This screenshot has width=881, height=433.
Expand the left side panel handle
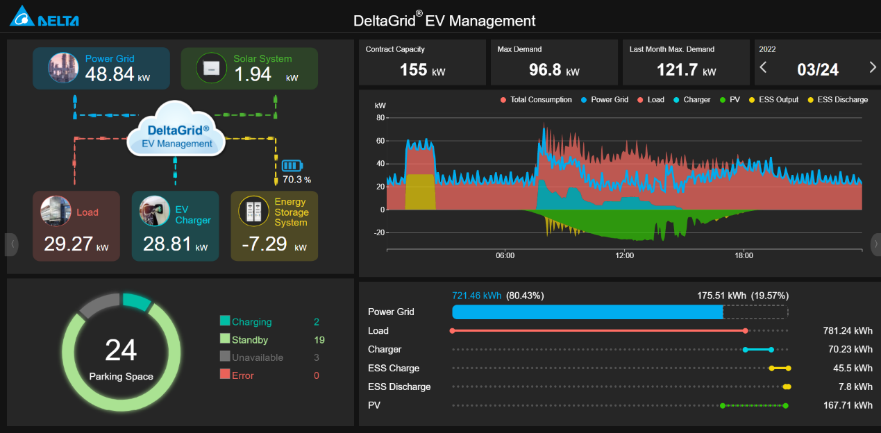12,243
